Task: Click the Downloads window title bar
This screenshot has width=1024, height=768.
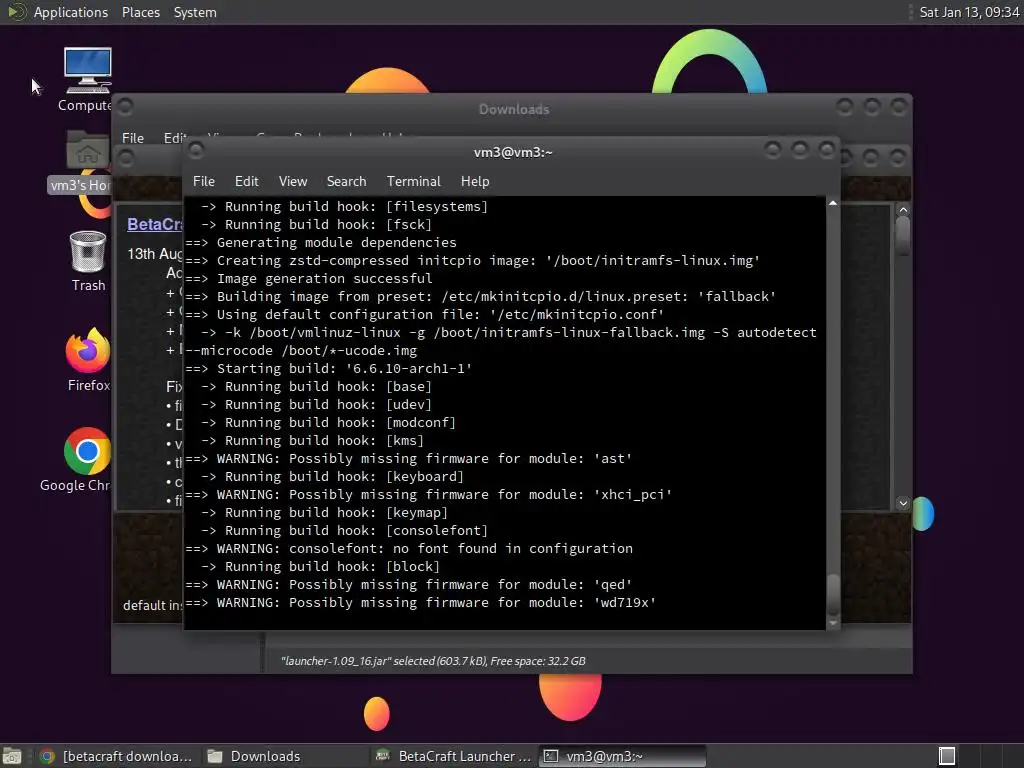Action: [x=513, y=109]
